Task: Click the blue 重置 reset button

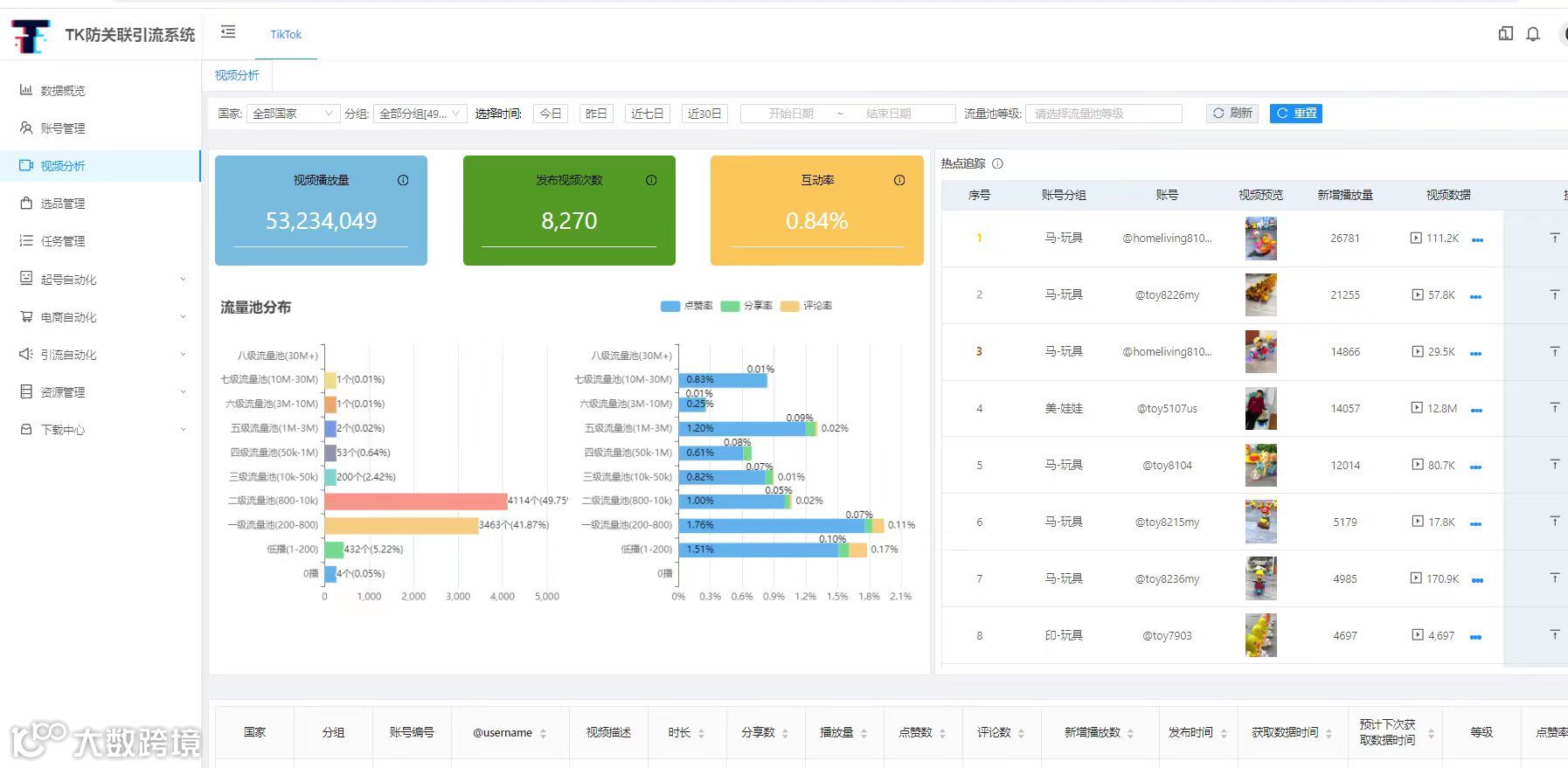Action: [x=1296, y=114]
